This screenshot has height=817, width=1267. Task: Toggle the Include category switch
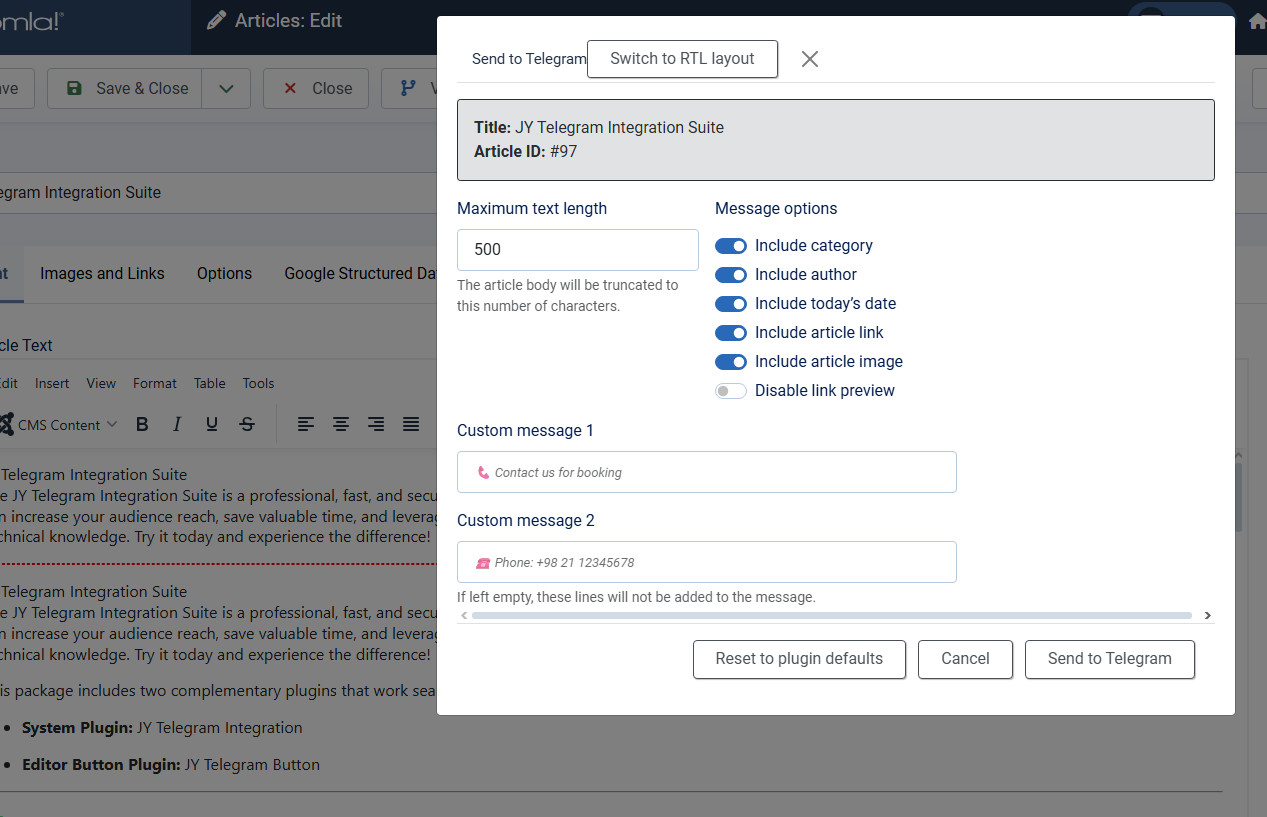click(731, 246)
